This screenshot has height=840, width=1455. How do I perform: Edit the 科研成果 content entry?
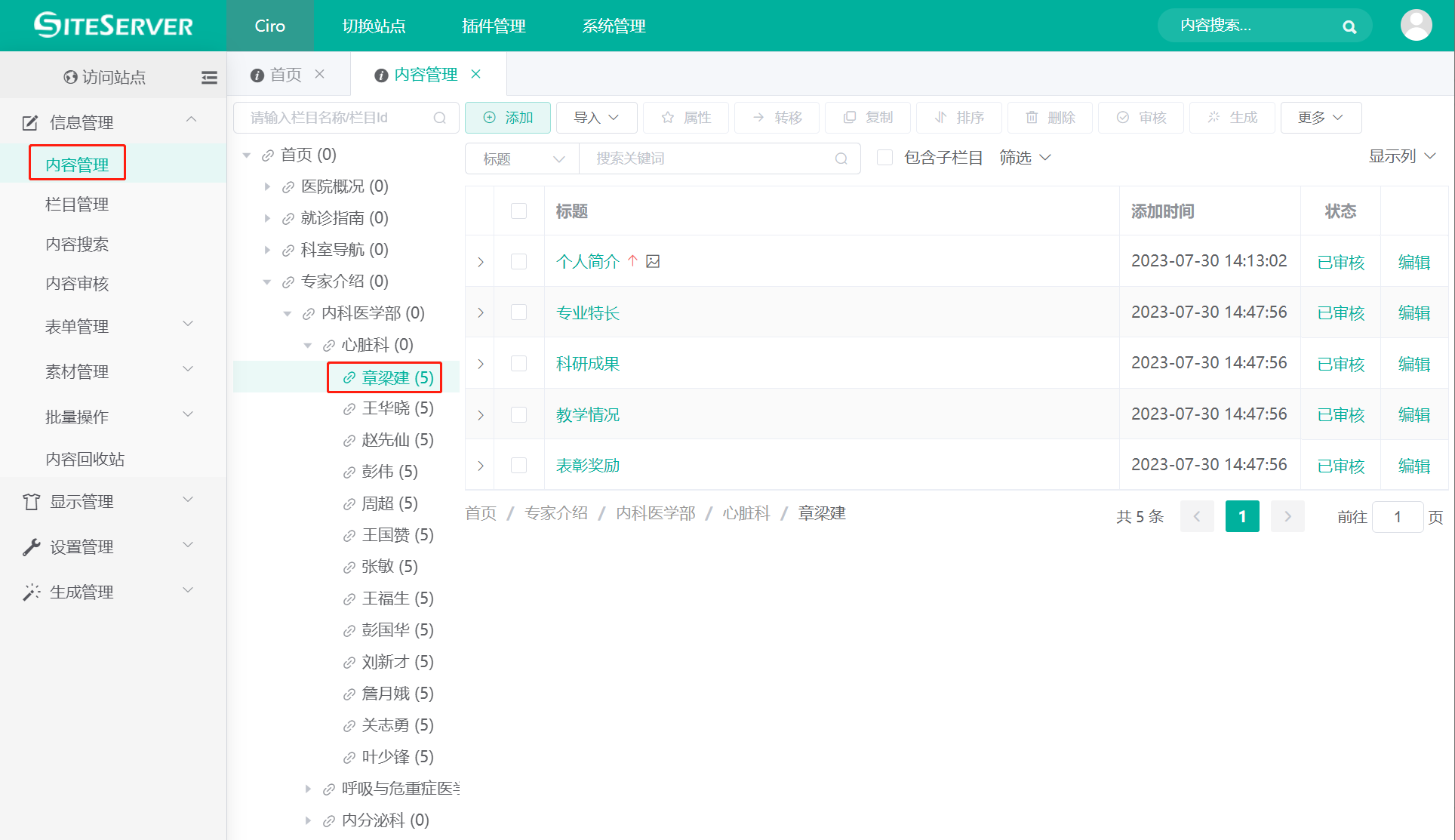coord(1414,363)
